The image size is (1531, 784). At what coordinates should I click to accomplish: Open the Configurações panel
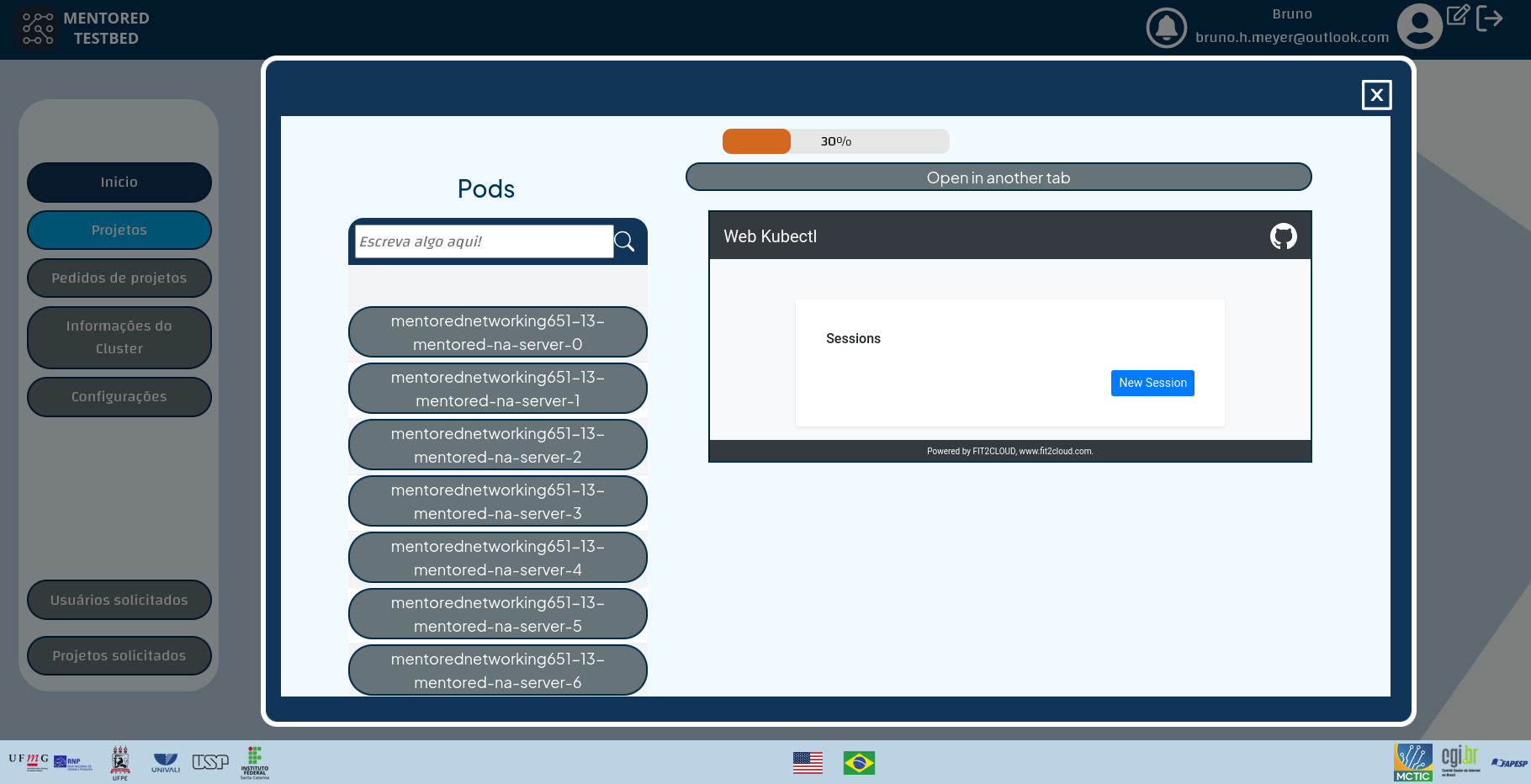point(119,396)
